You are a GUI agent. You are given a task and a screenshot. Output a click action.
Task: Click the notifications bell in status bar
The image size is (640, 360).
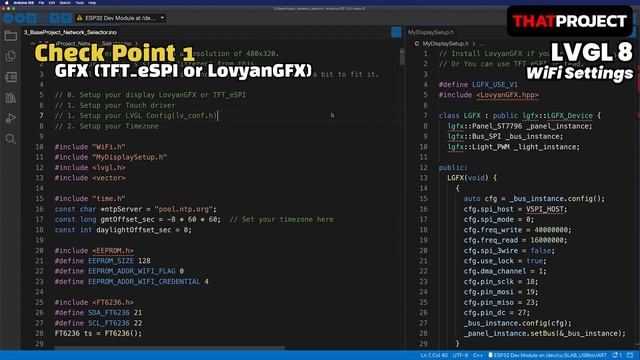617,356
